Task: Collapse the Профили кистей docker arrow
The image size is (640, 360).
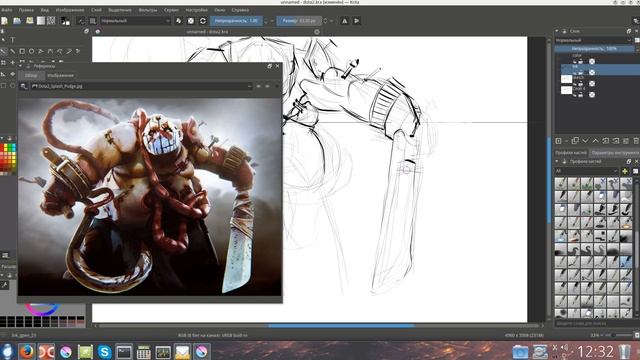Action: [x=557, y=162]
